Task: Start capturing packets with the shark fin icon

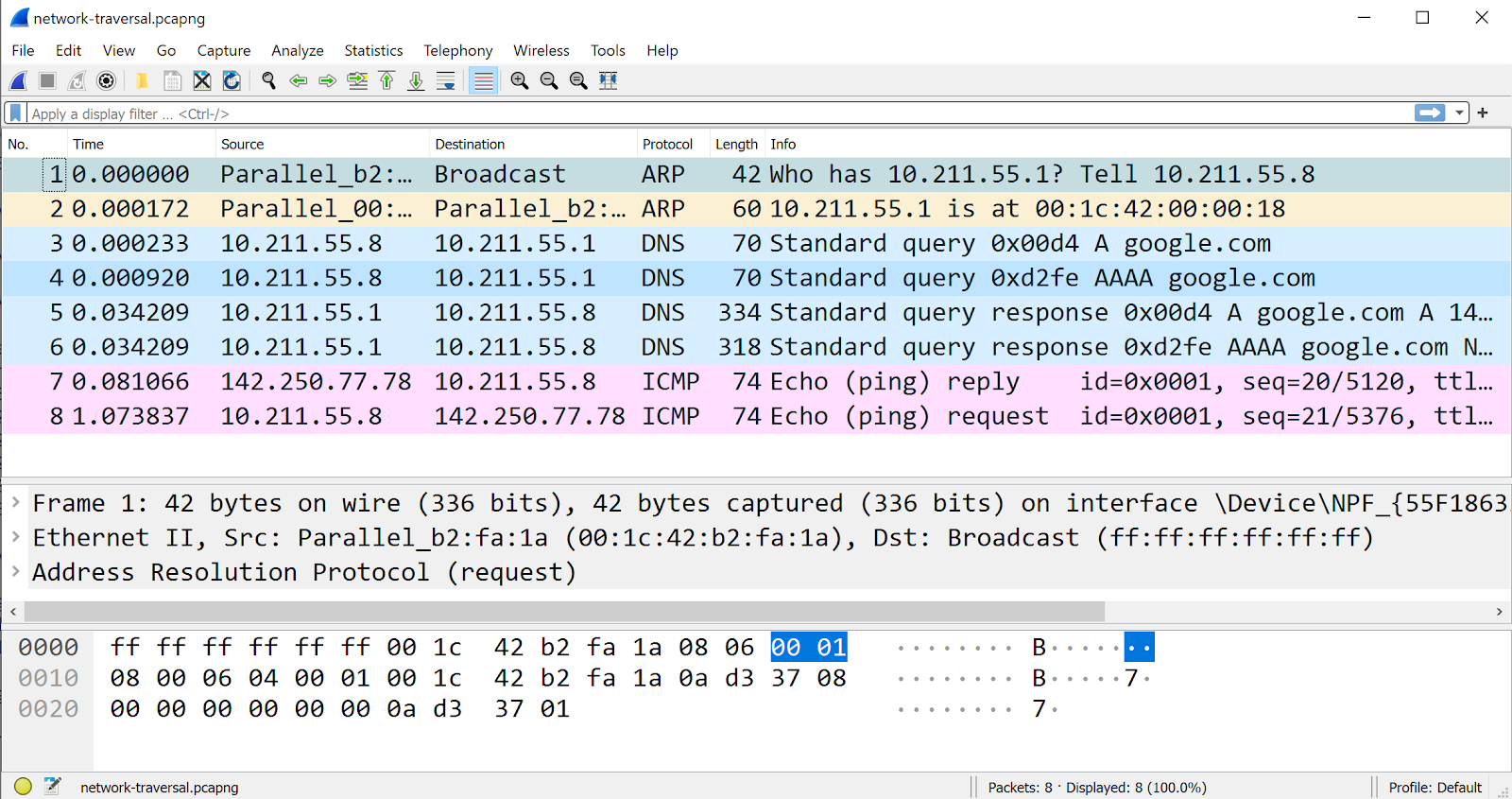Action: coord(18,81)
